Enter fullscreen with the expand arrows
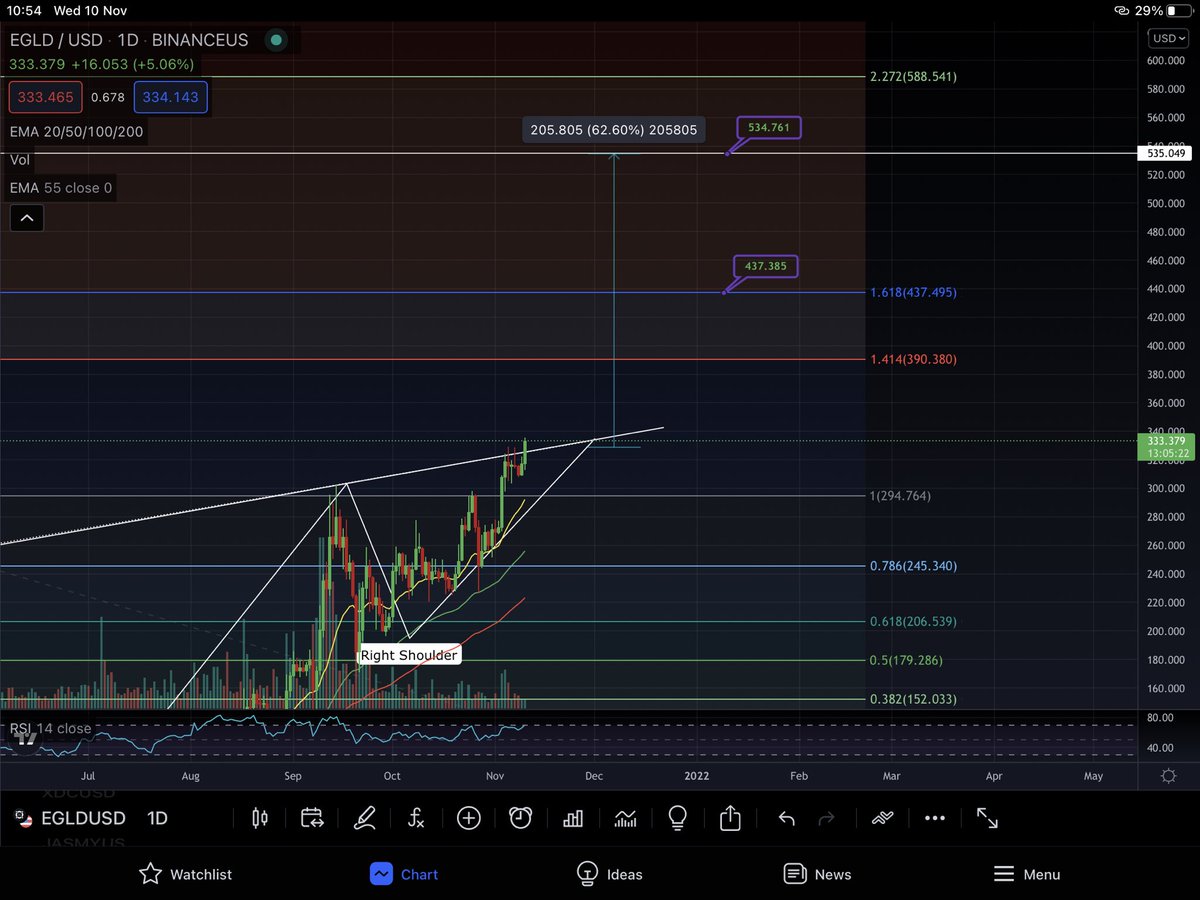 987,818
